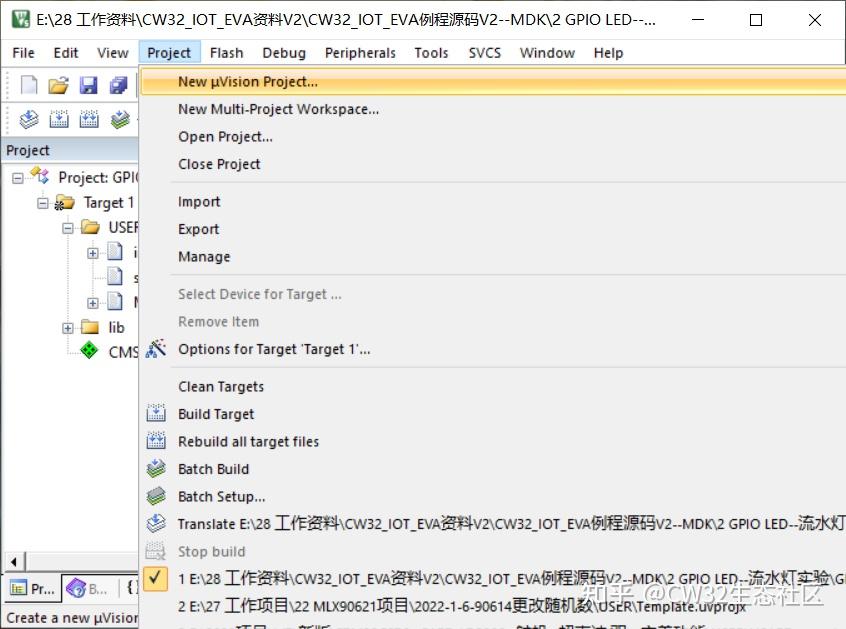Viewport: 846px width, 629px height.
Task: Click the Open file folder icon
Action: (x=58, y=85)
